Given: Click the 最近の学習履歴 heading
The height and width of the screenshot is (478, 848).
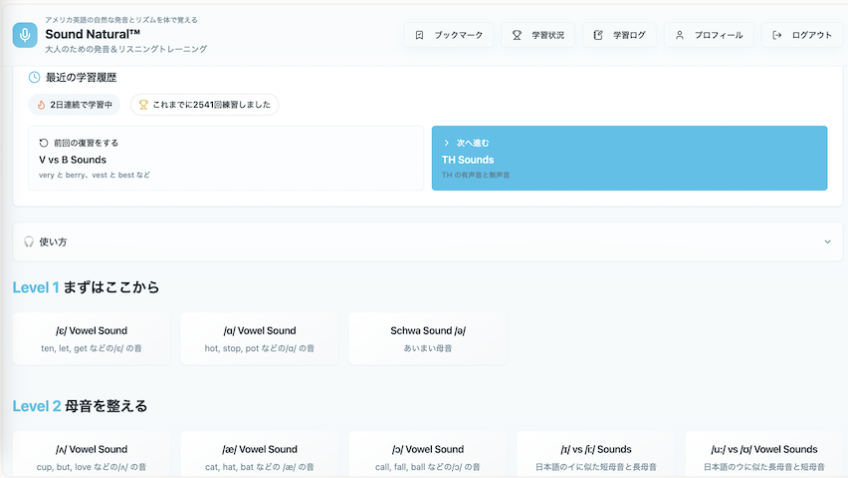Looking at the screenshot, I should 81,77.
